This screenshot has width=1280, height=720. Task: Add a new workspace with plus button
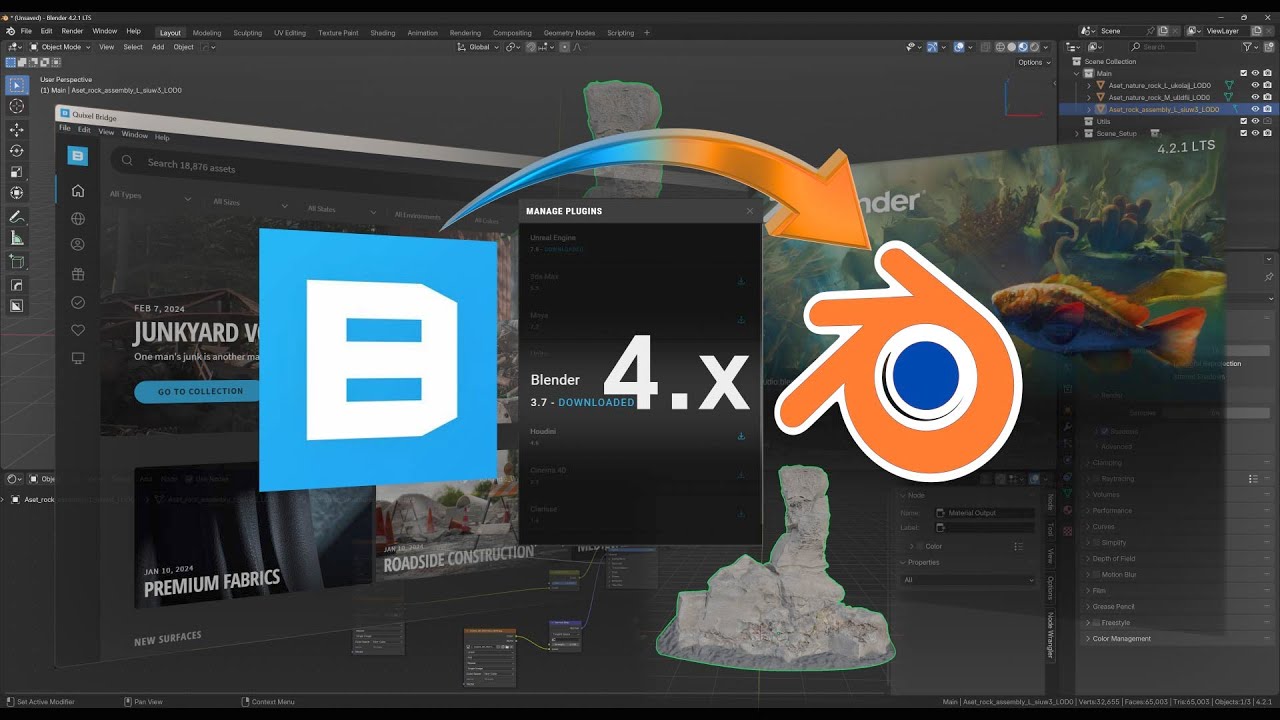(646, 32)
